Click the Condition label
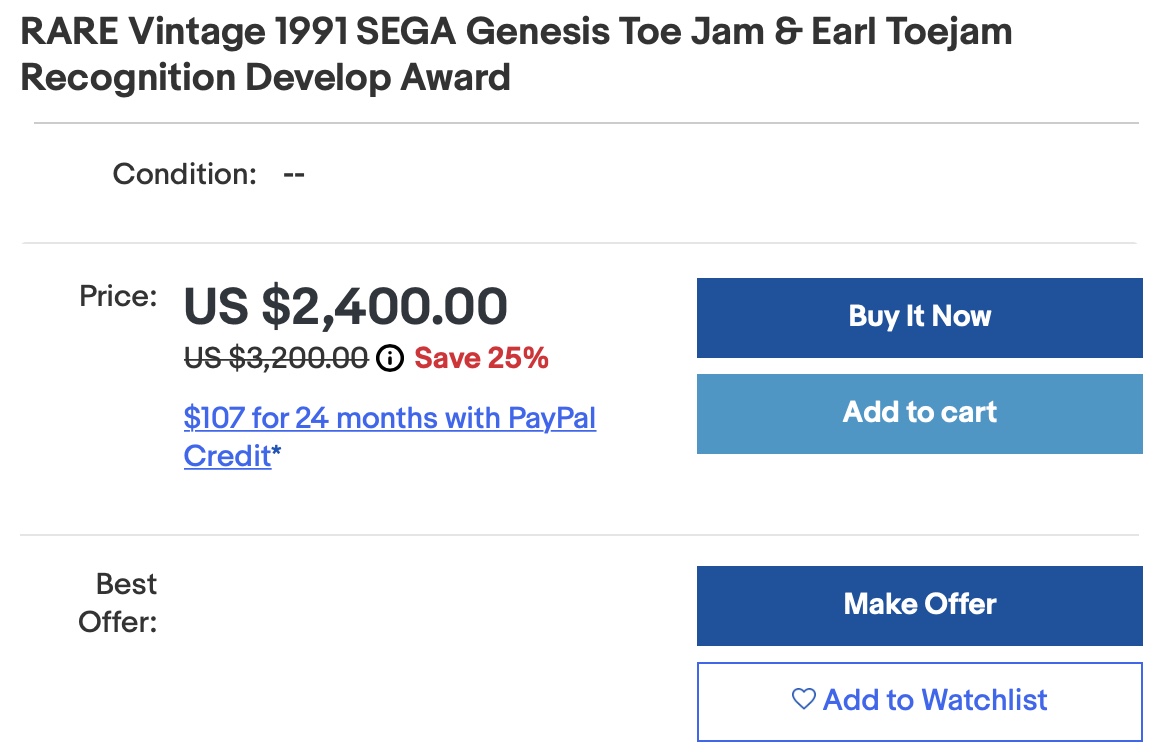 click(x=185, y=174)
